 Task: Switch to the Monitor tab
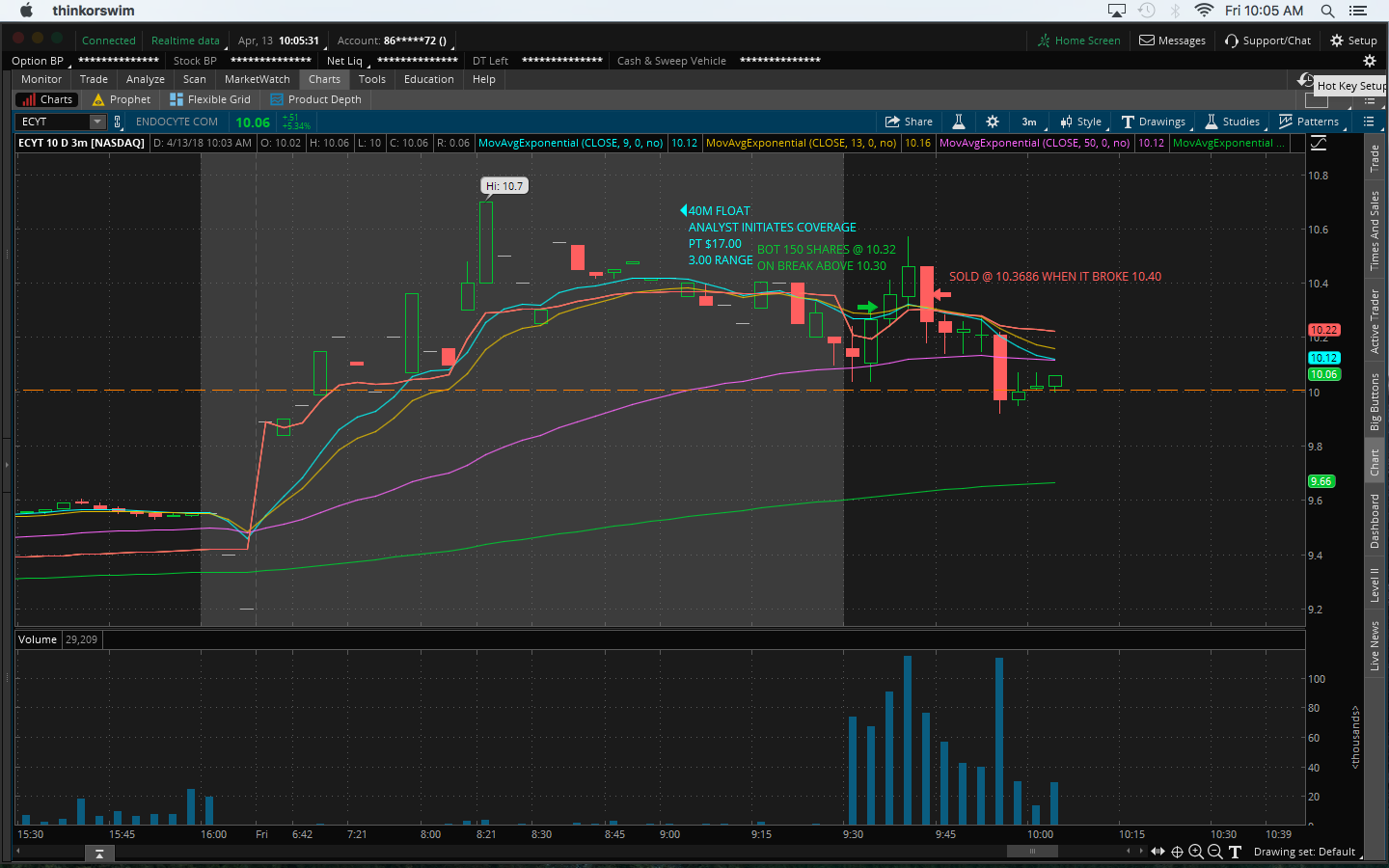41,79
